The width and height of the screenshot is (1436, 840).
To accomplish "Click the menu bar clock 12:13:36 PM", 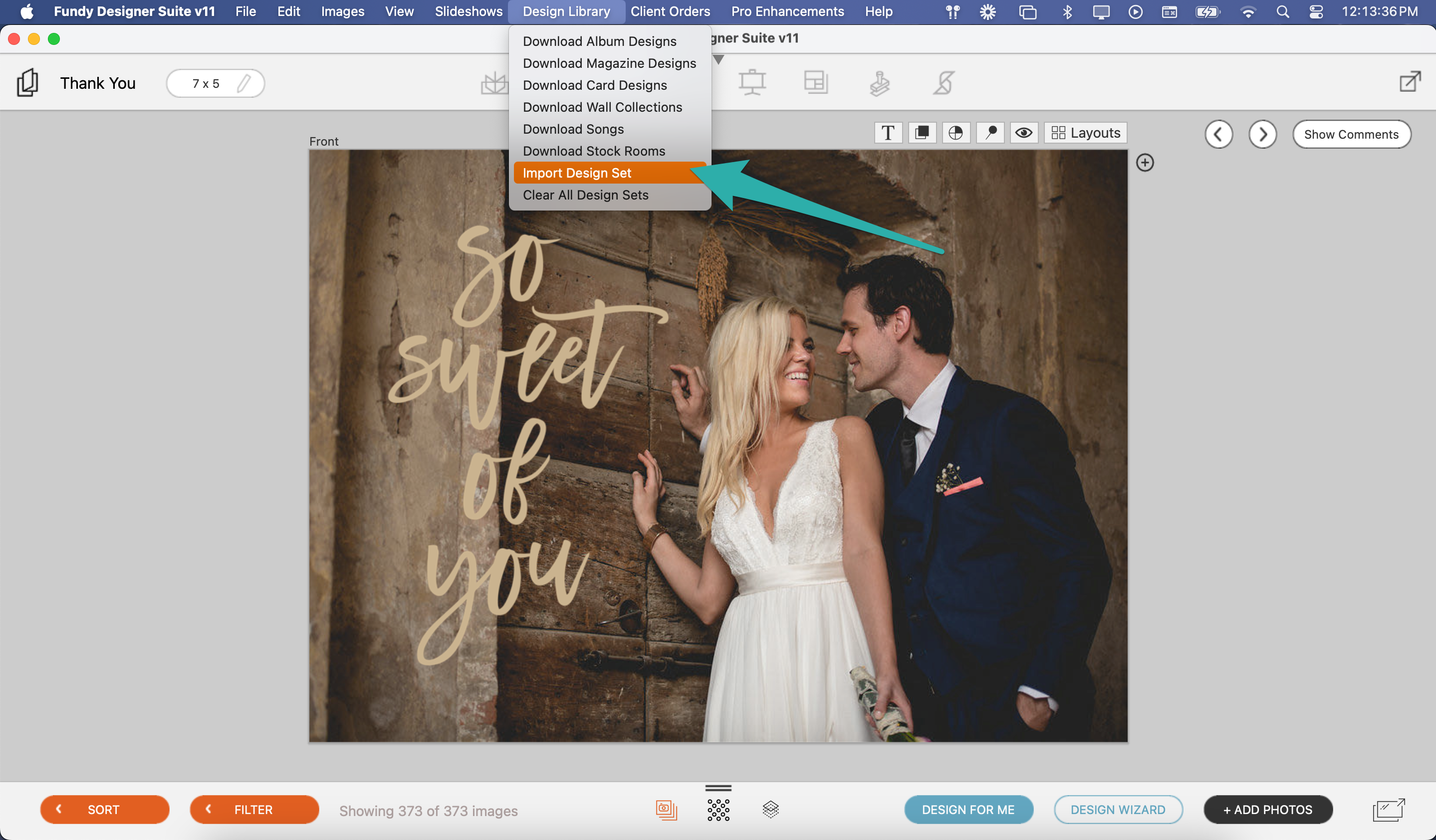I will [1379, 11].
